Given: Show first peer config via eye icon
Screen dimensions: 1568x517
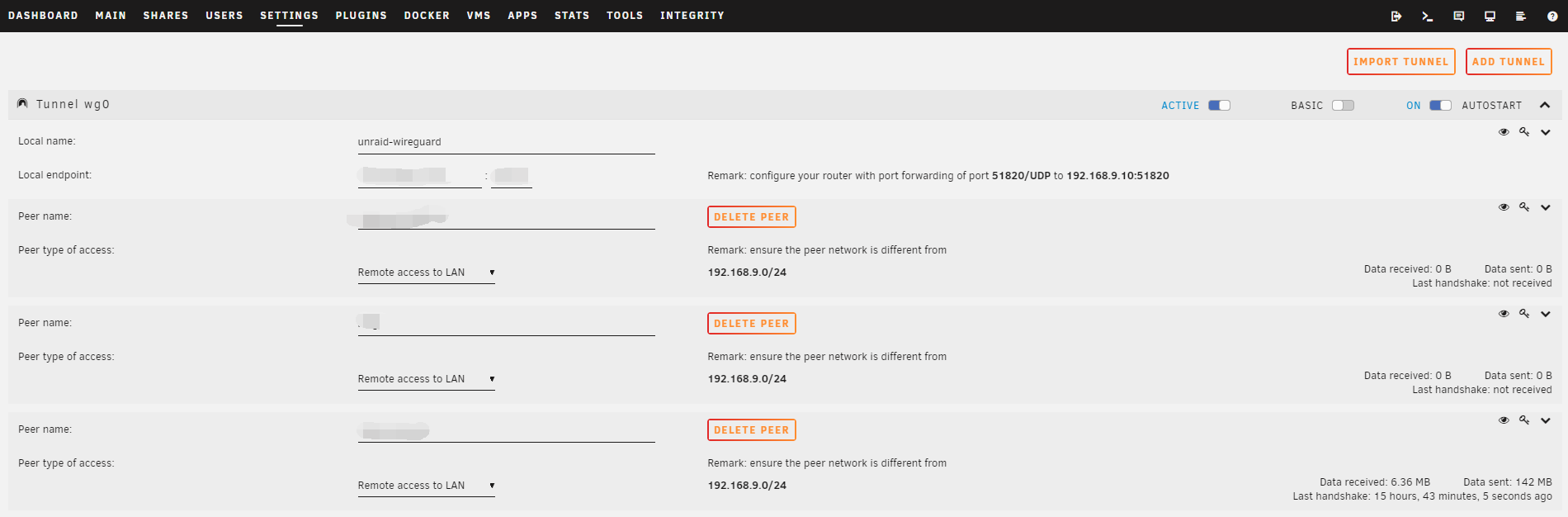Looking at the screenshot, I should 1504,207.
